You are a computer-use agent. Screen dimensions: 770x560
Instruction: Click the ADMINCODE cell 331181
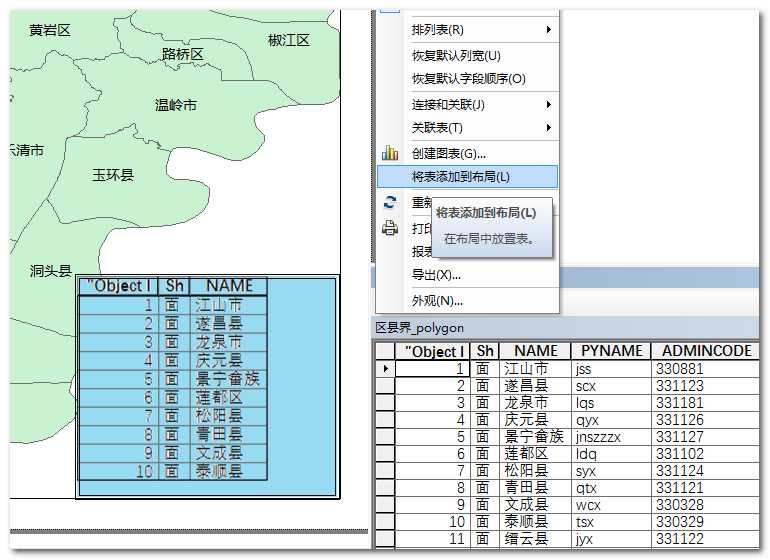706,402
